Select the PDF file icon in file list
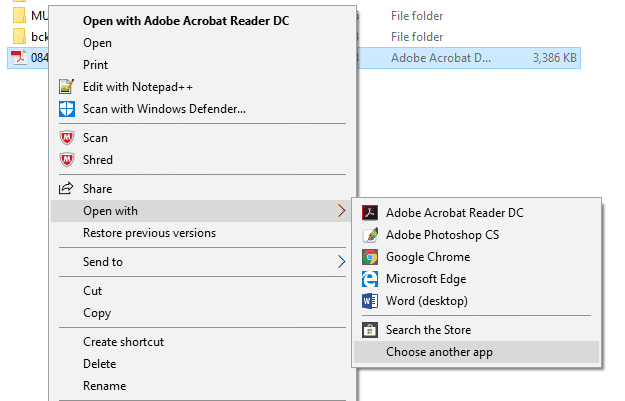625x401 pixels. tap(17, 58)
